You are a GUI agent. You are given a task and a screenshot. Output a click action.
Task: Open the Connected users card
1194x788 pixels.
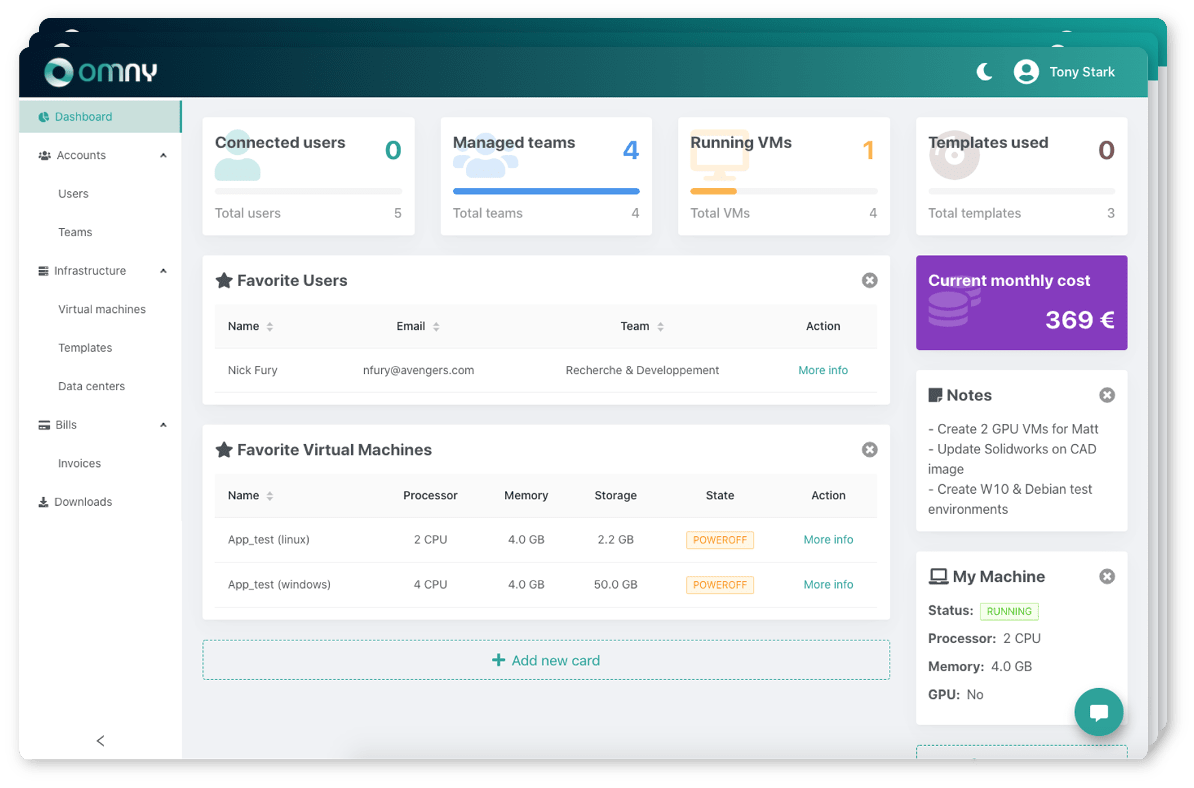(308, 176)
